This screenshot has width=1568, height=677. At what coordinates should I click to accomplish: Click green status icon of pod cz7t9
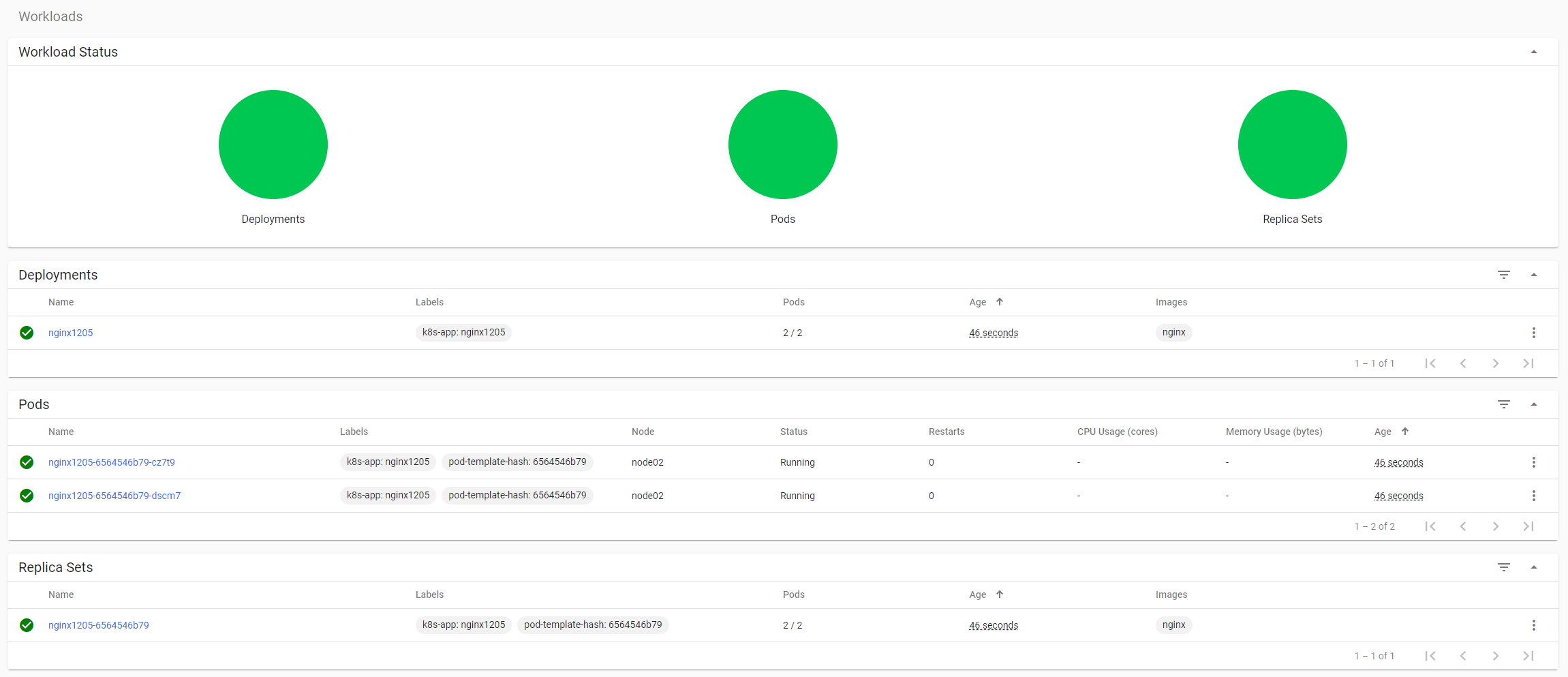[27, 462]
